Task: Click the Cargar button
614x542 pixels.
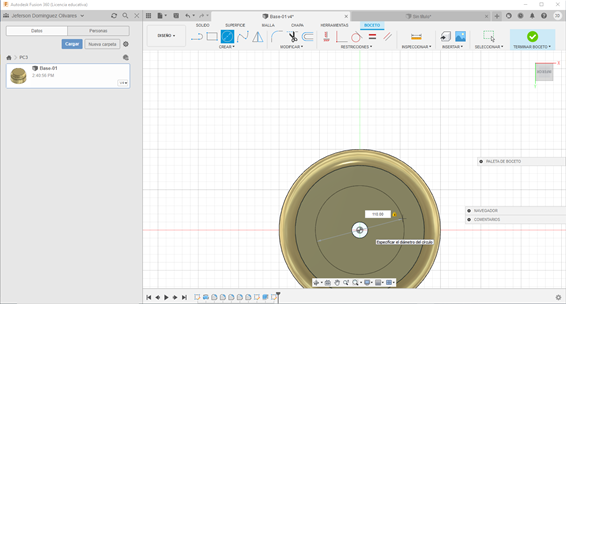Action: pyautogui.click(x=72, y=44)
